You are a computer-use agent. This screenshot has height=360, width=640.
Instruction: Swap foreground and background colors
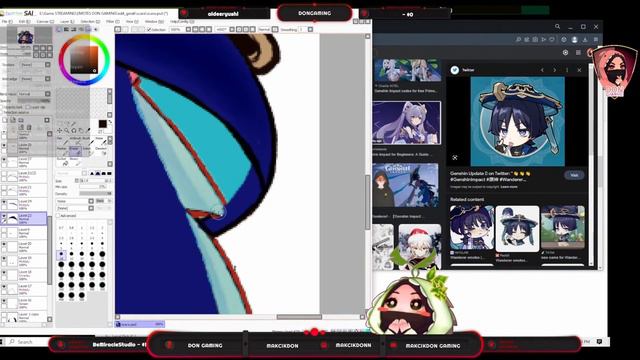pos(110,122)
